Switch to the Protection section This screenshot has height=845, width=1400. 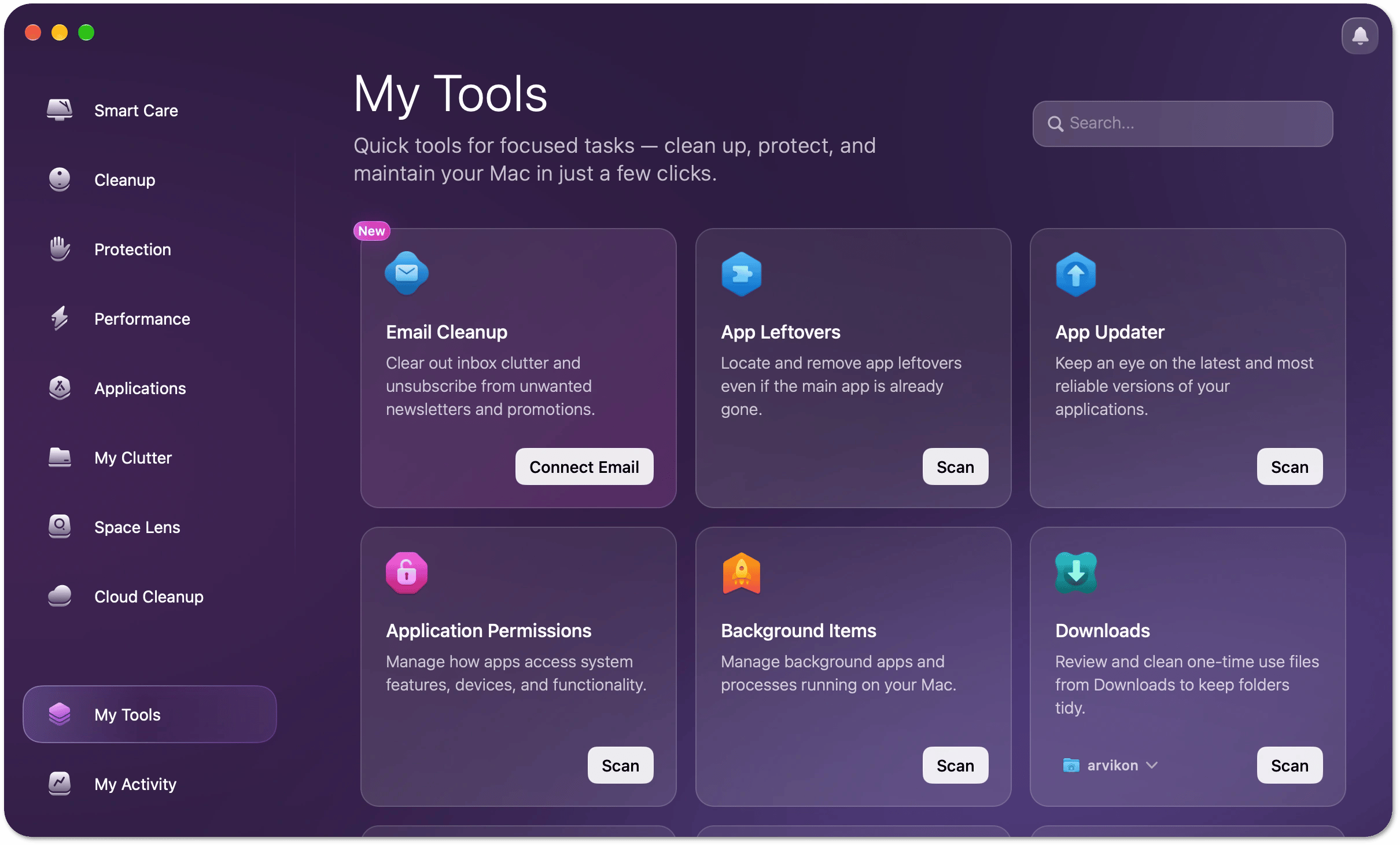(x=132, y=249)
